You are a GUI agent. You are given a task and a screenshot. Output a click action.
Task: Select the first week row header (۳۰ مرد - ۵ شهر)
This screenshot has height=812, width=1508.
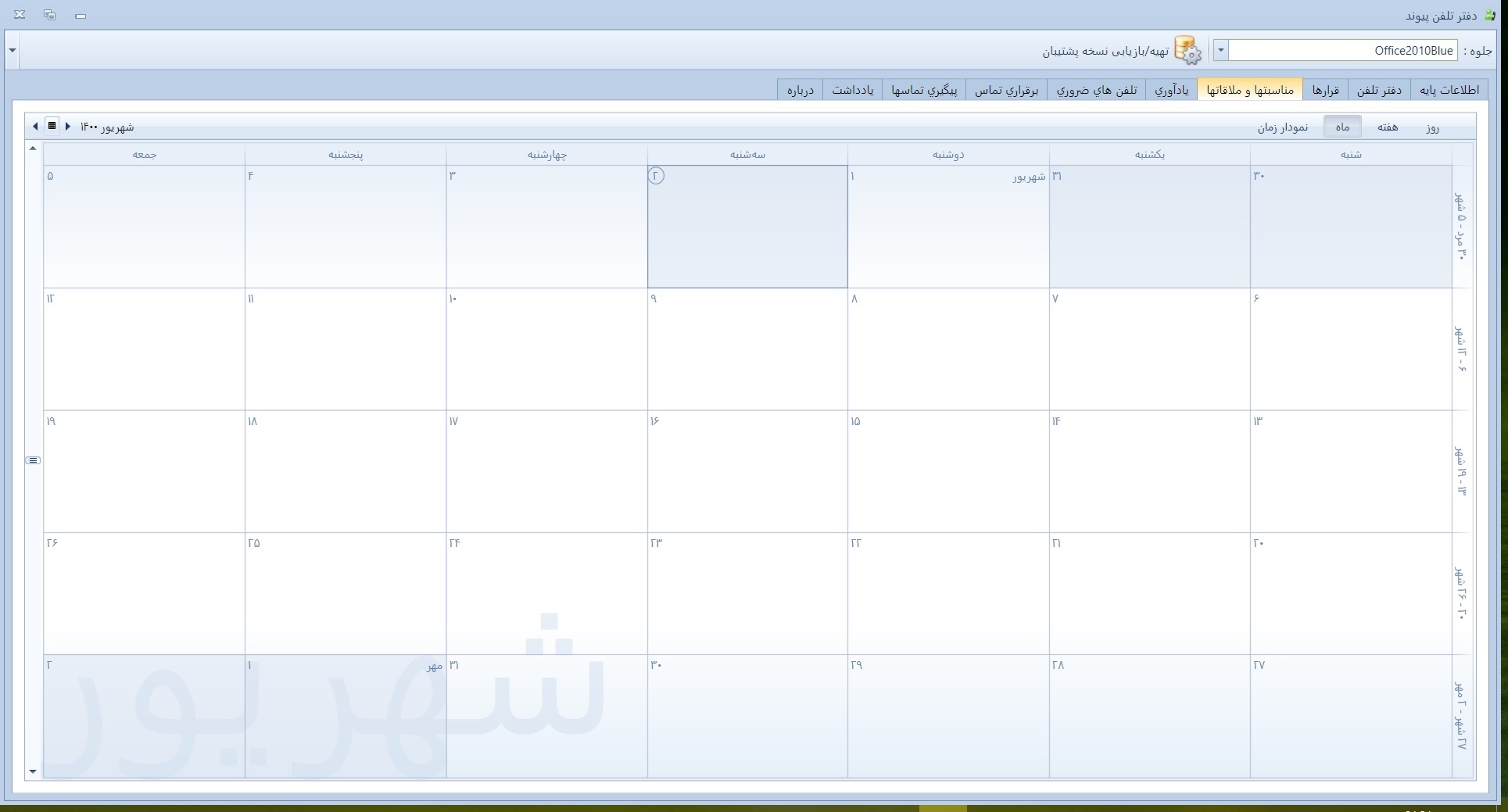click(x=1461, y=227)
